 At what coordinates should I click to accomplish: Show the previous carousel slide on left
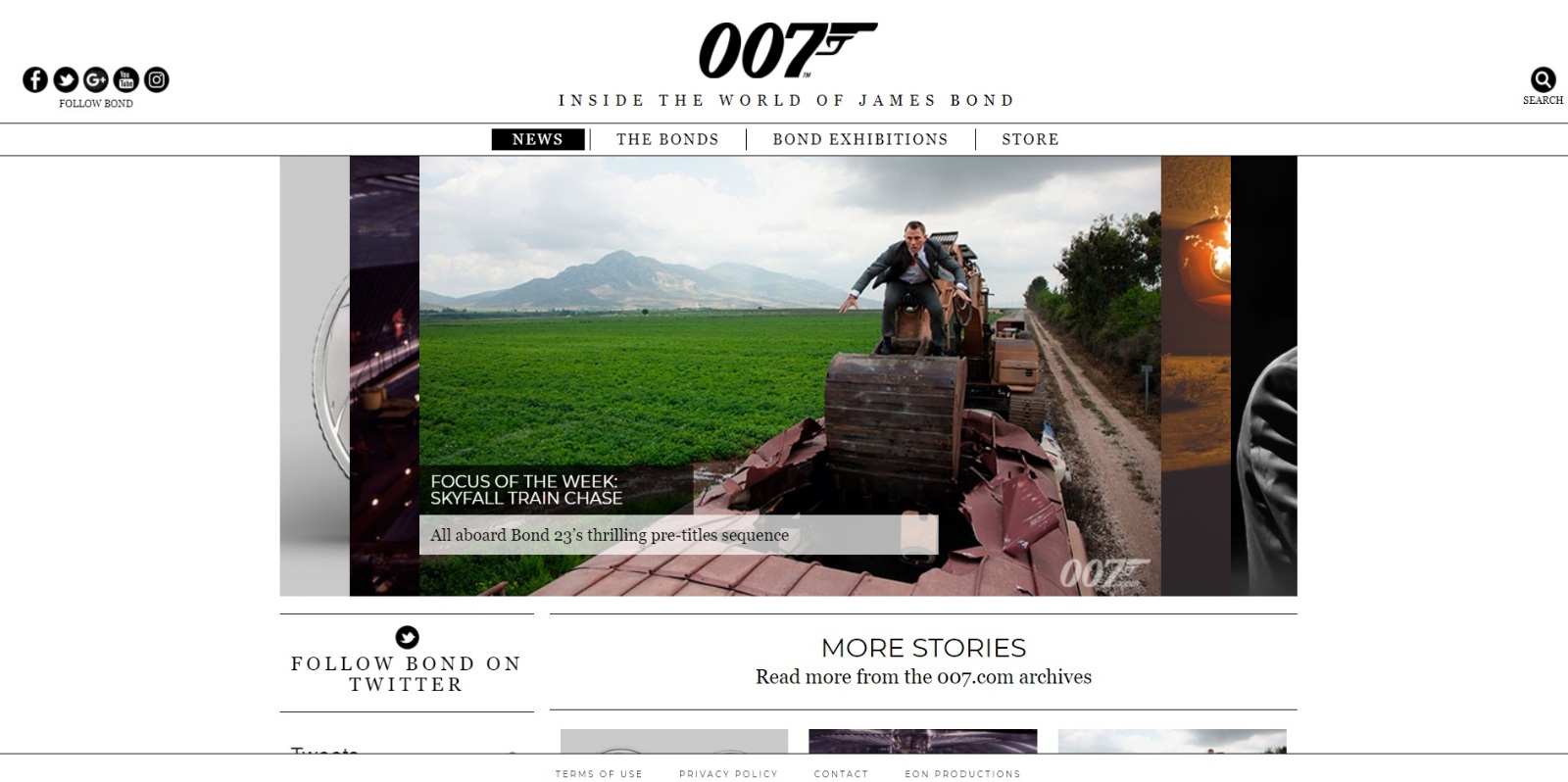384,375
